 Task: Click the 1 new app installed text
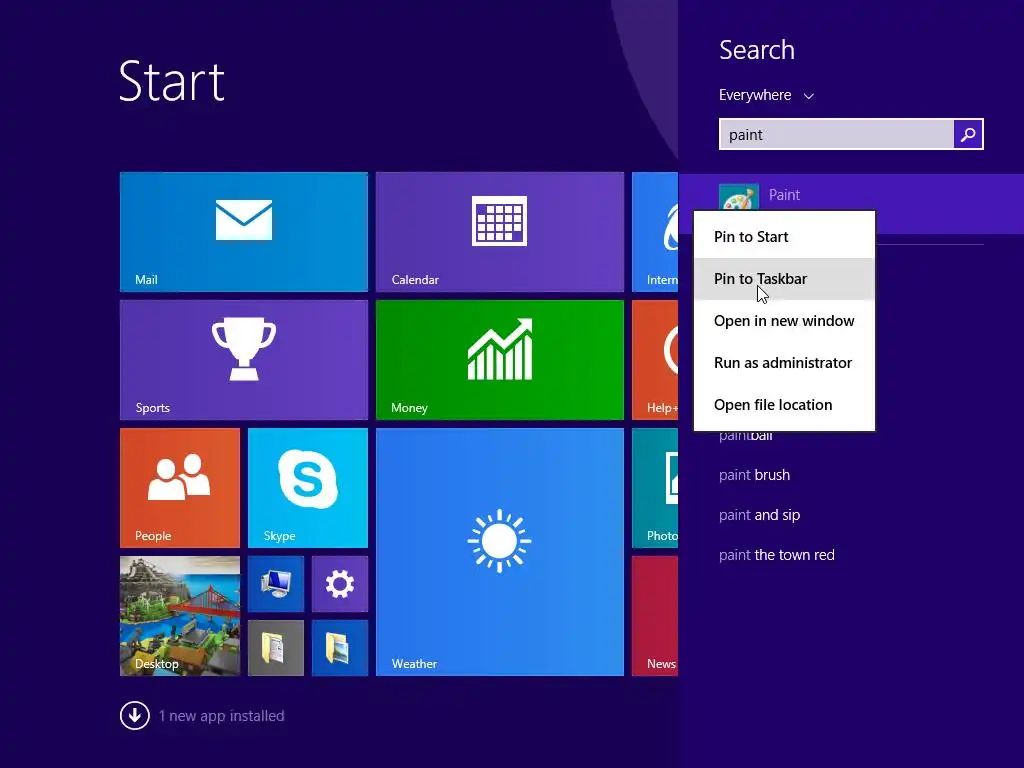(221, 716)
